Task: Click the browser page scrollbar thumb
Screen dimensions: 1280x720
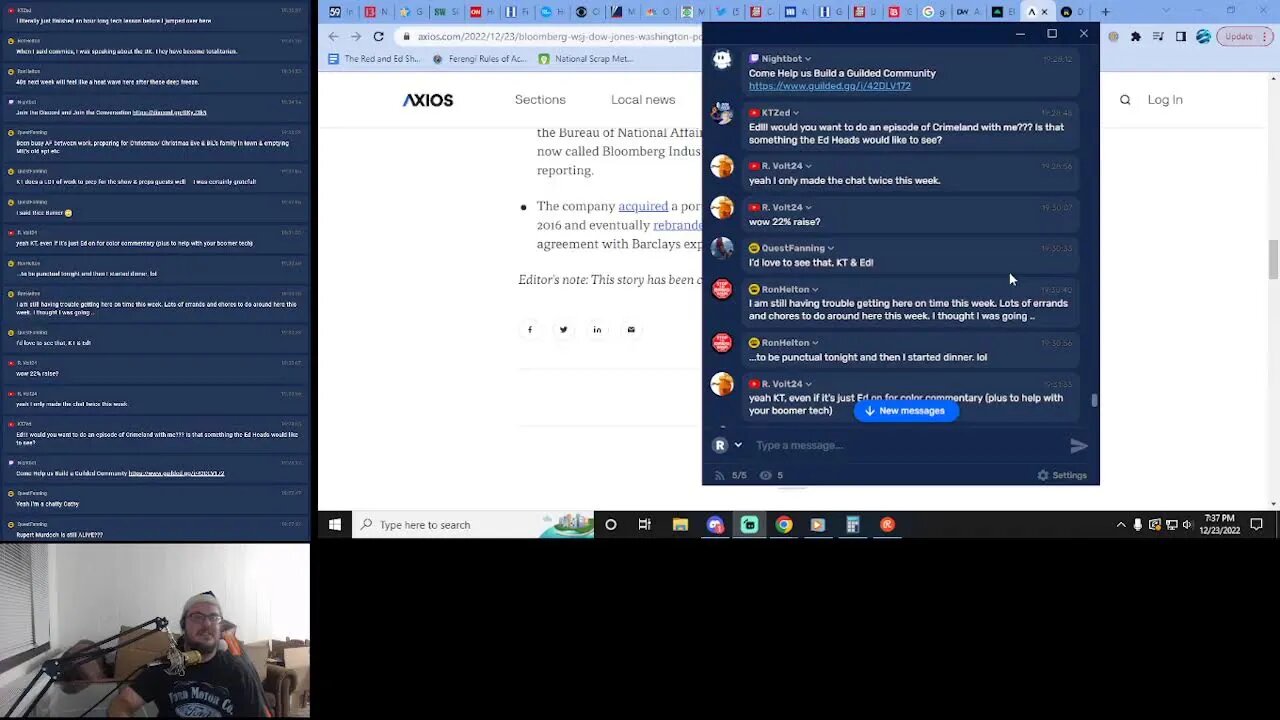Action: (x=1273, y=260)
